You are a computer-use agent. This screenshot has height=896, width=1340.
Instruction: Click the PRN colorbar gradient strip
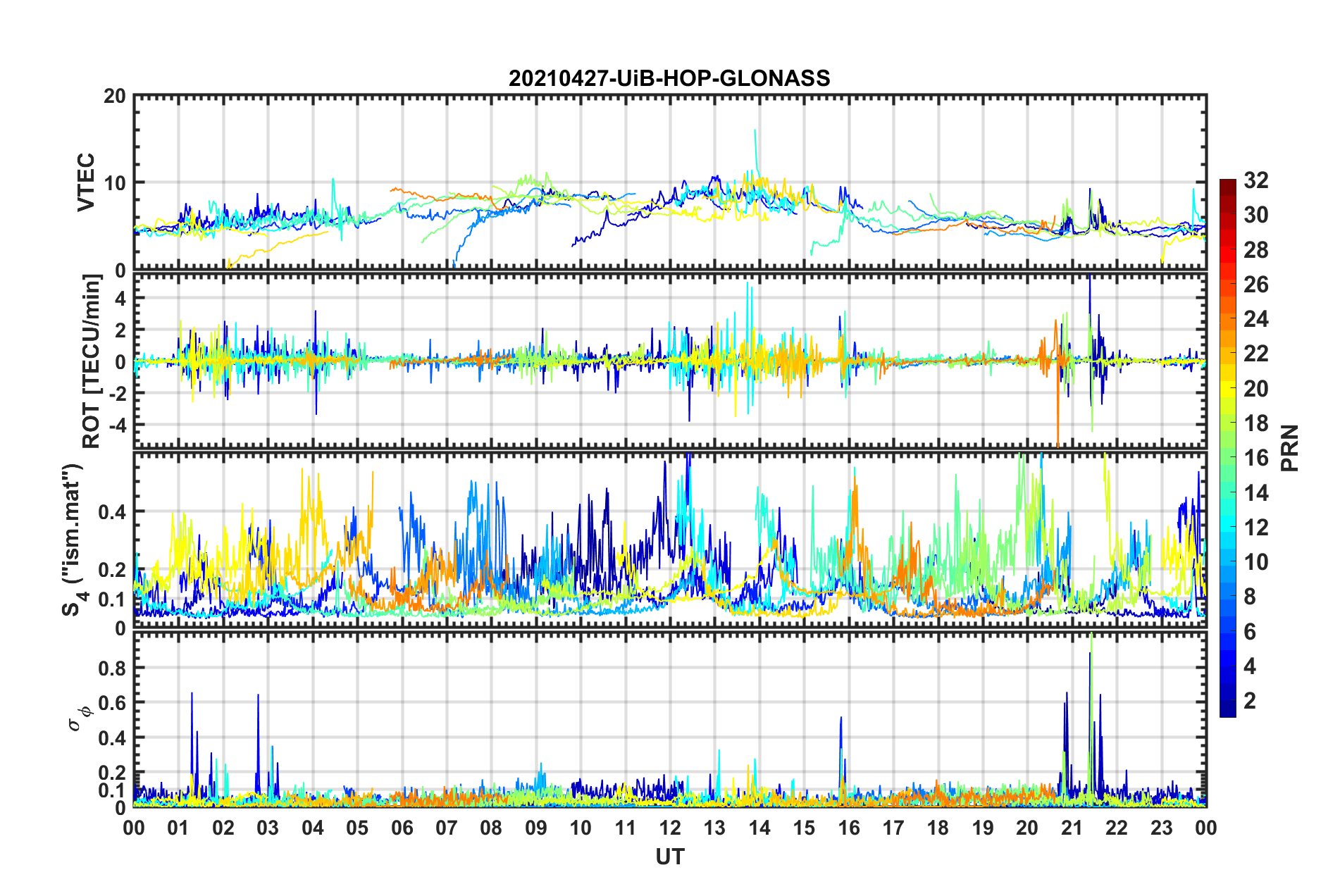[x=1227, y=448]
